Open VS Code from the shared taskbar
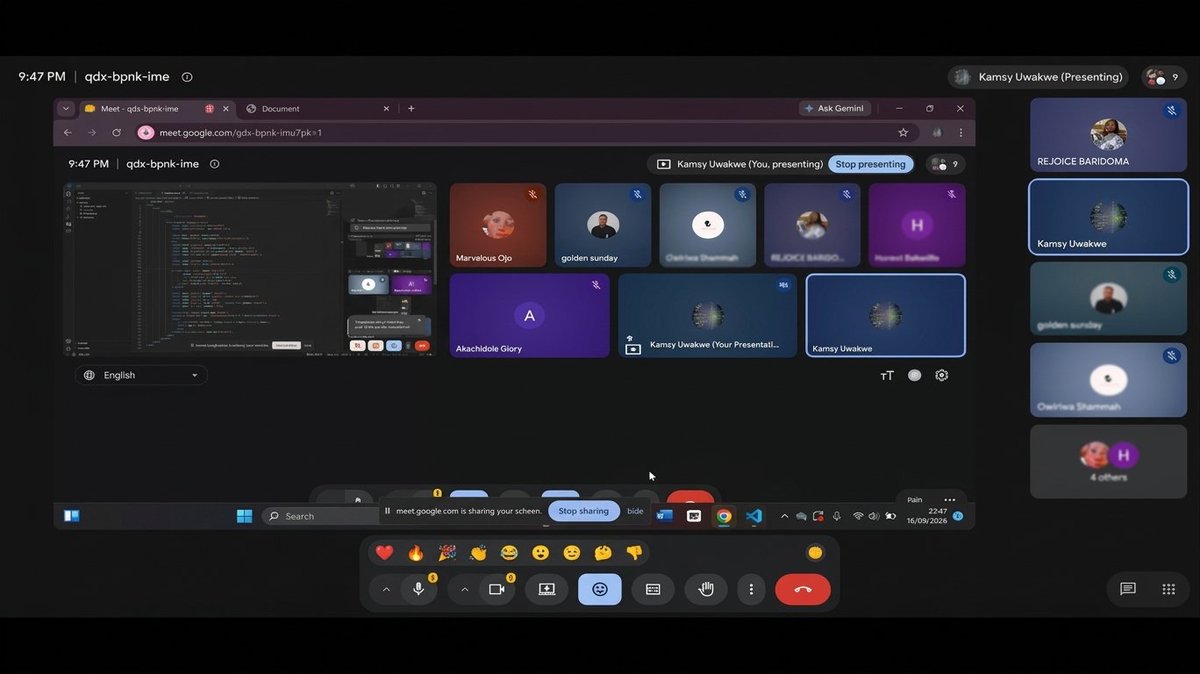The width and height of the screenshot is (1200, 674). 754,516
